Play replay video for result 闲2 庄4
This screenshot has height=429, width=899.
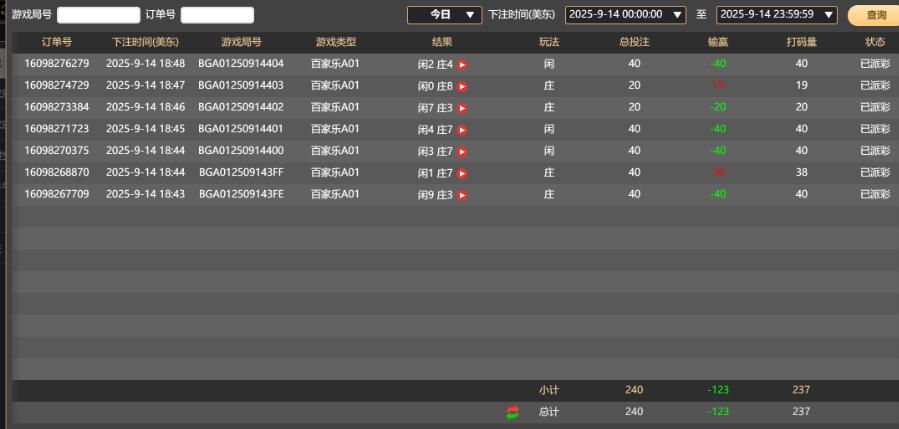(x=462, y=65)
